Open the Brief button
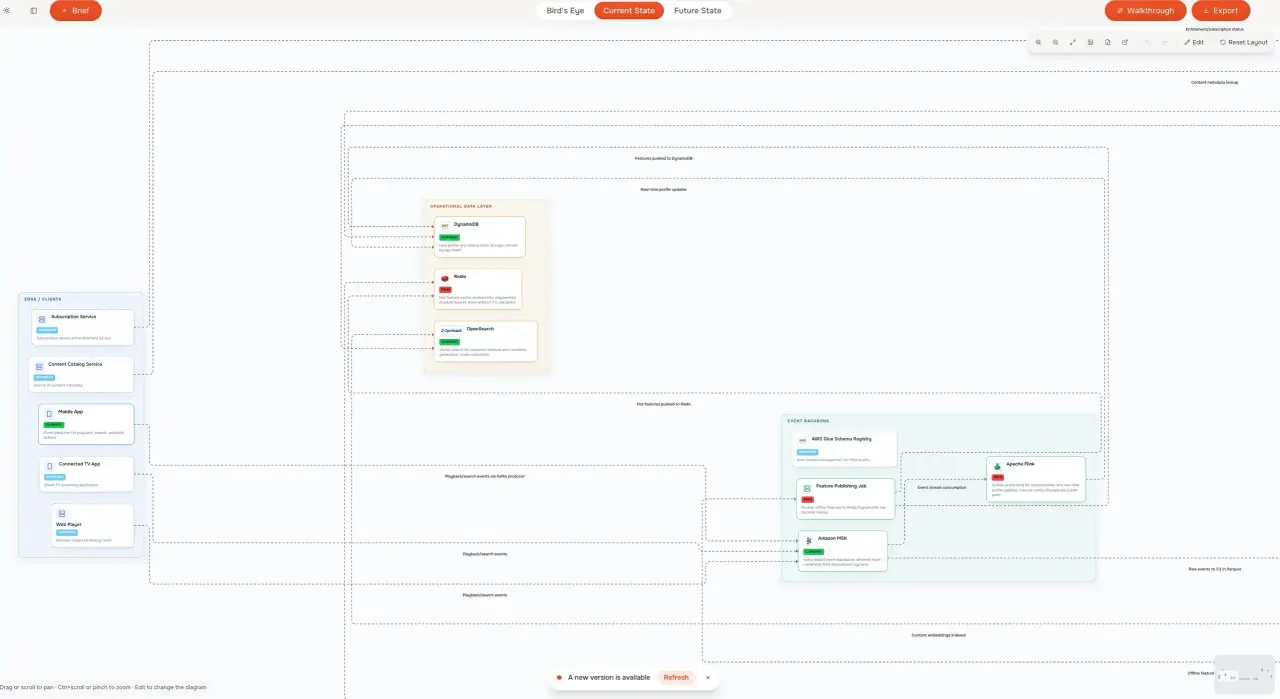The image size is (1280, 699). (76, 11)
